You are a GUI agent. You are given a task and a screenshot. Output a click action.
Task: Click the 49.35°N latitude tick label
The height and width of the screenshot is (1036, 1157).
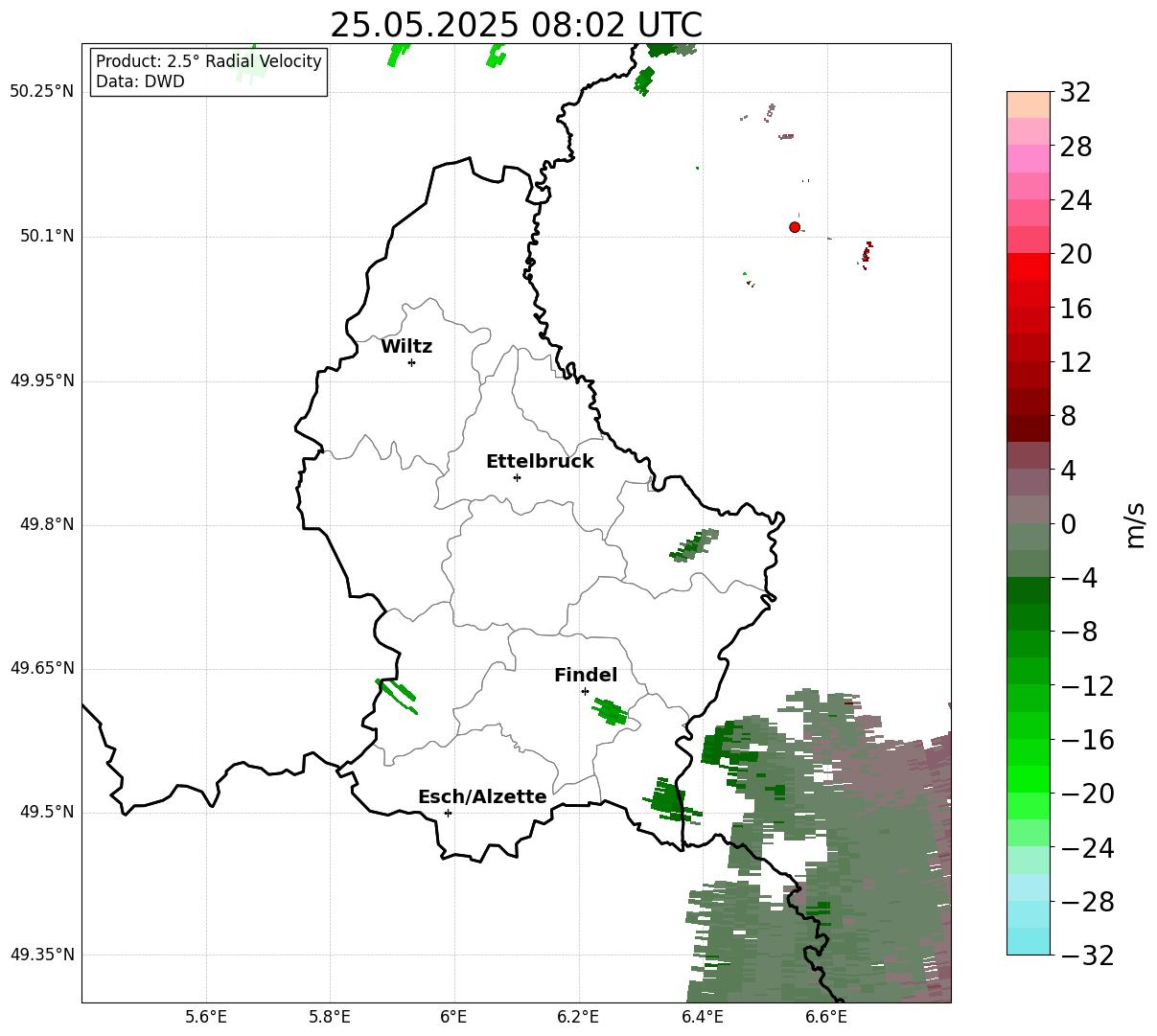(x=42, y=955)
